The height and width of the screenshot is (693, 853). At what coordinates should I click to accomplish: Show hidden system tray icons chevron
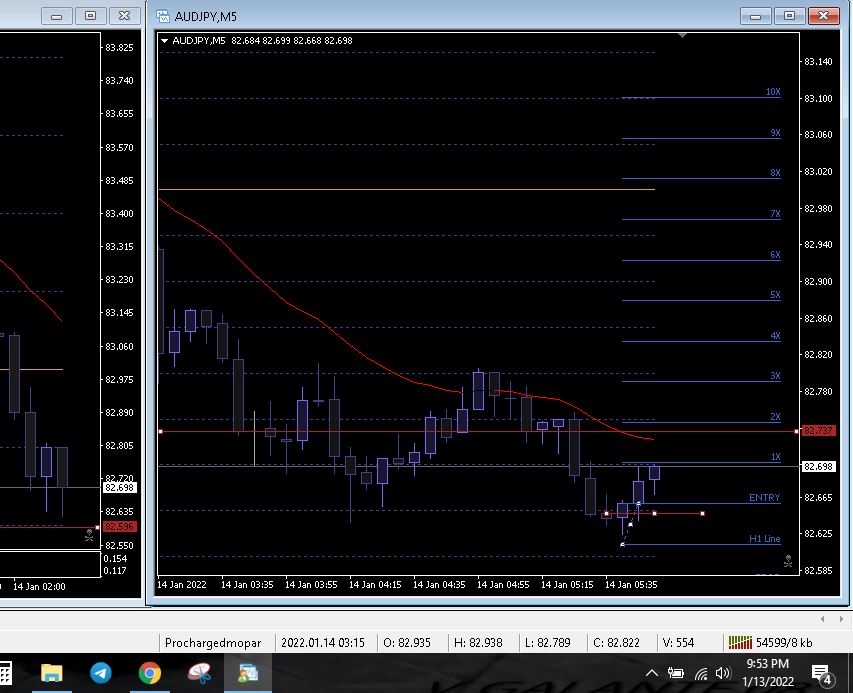(x=652, y=673)
